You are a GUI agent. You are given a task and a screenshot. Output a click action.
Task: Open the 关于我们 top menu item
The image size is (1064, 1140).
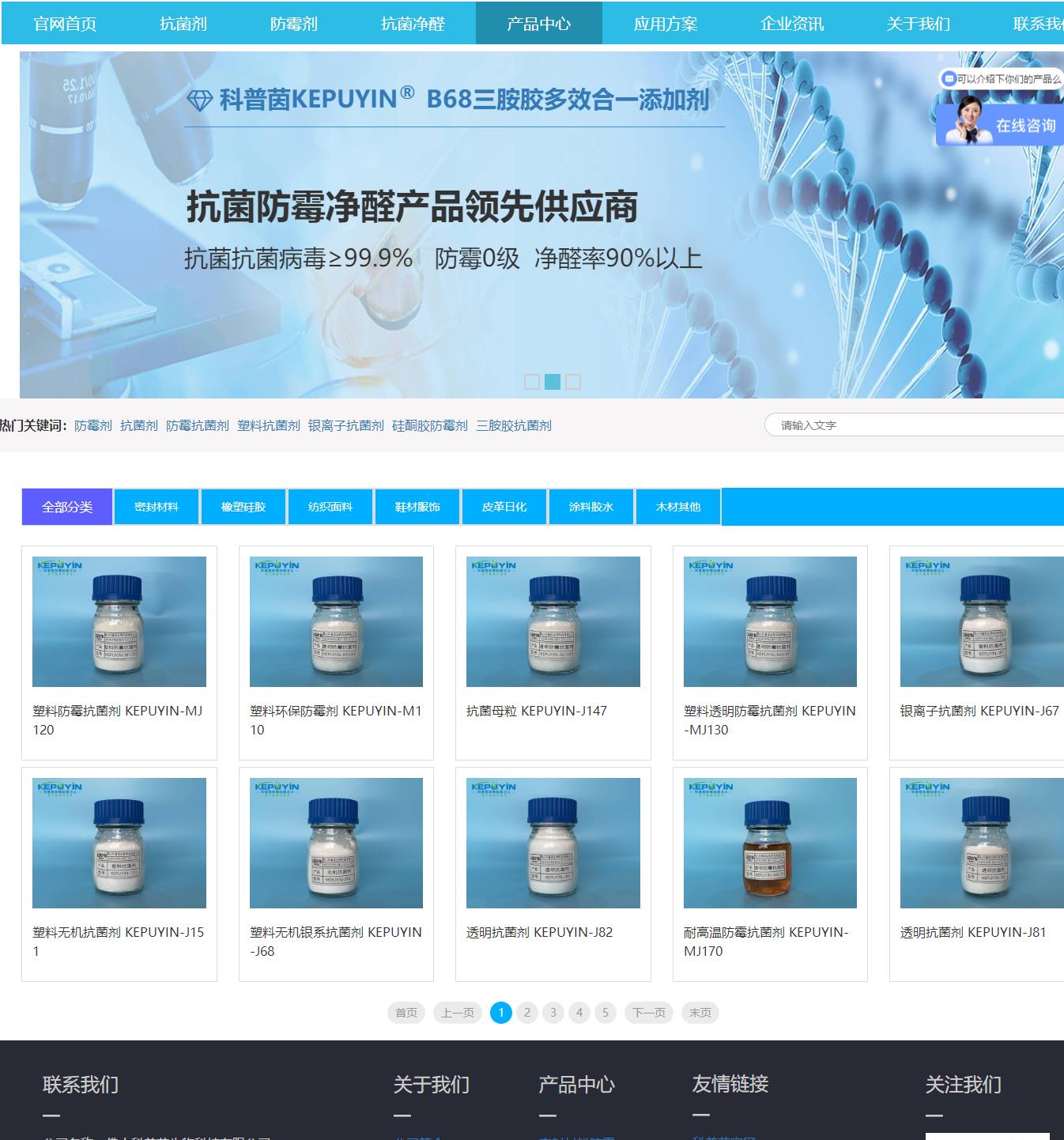[919, 24]
